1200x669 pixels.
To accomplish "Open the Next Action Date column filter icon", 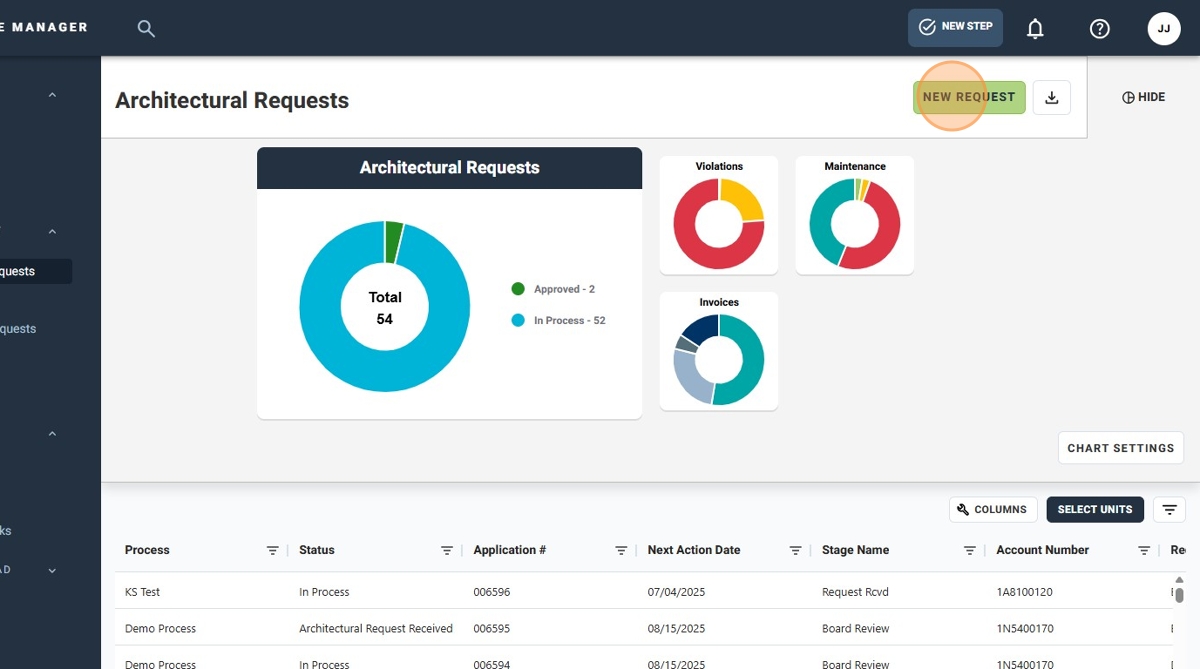I will point(795,551).
